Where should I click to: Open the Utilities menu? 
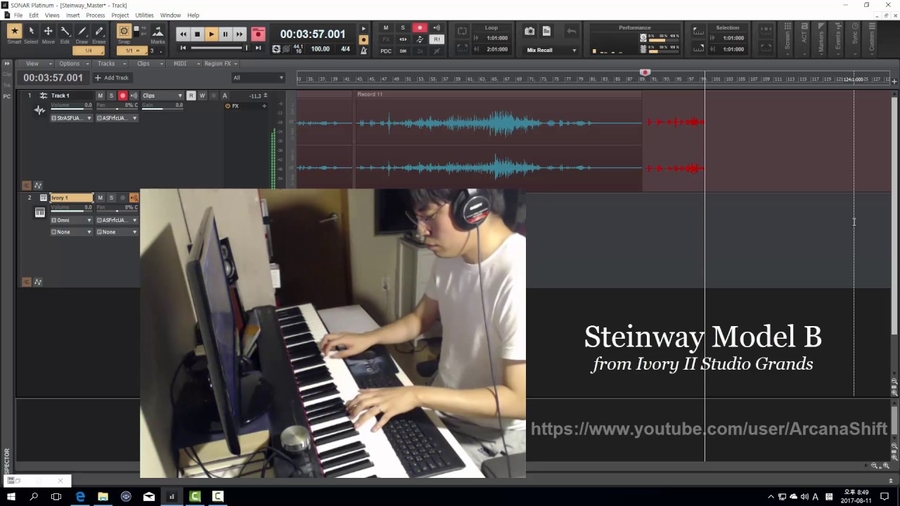144,15
